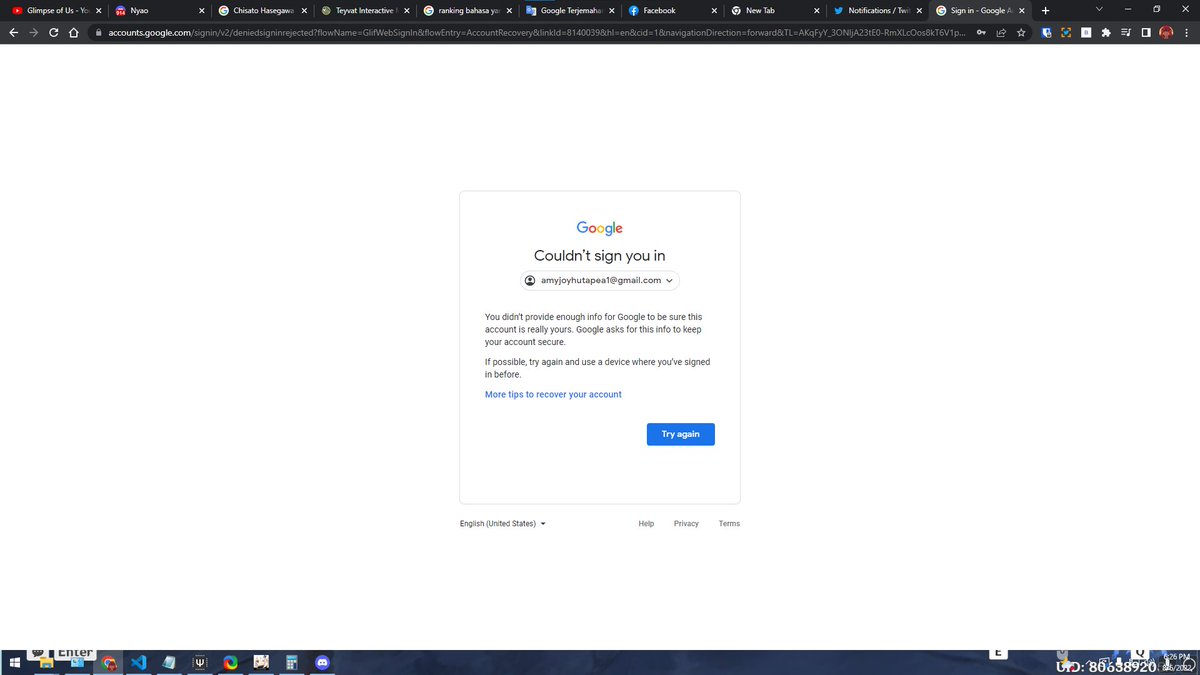View site info via padlock icon
Viewport: 1200px width, 675px height.
(99, 32)
